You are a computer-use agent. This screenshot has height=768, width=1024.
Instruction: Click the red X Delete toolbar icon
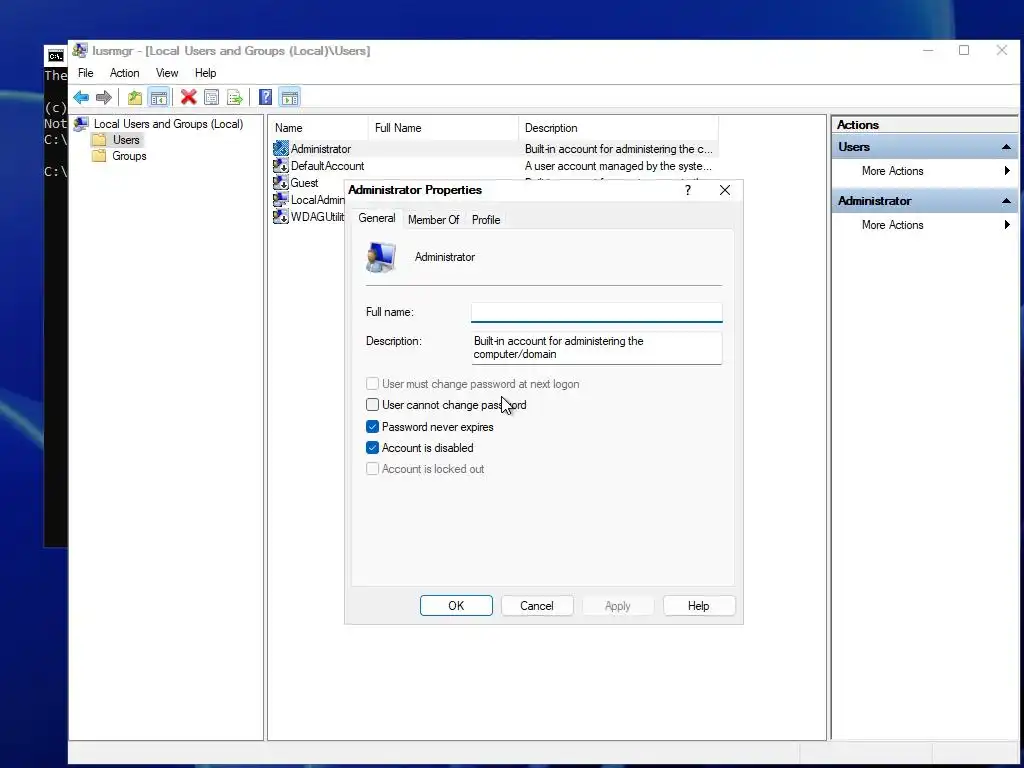[x=189, y=97]
